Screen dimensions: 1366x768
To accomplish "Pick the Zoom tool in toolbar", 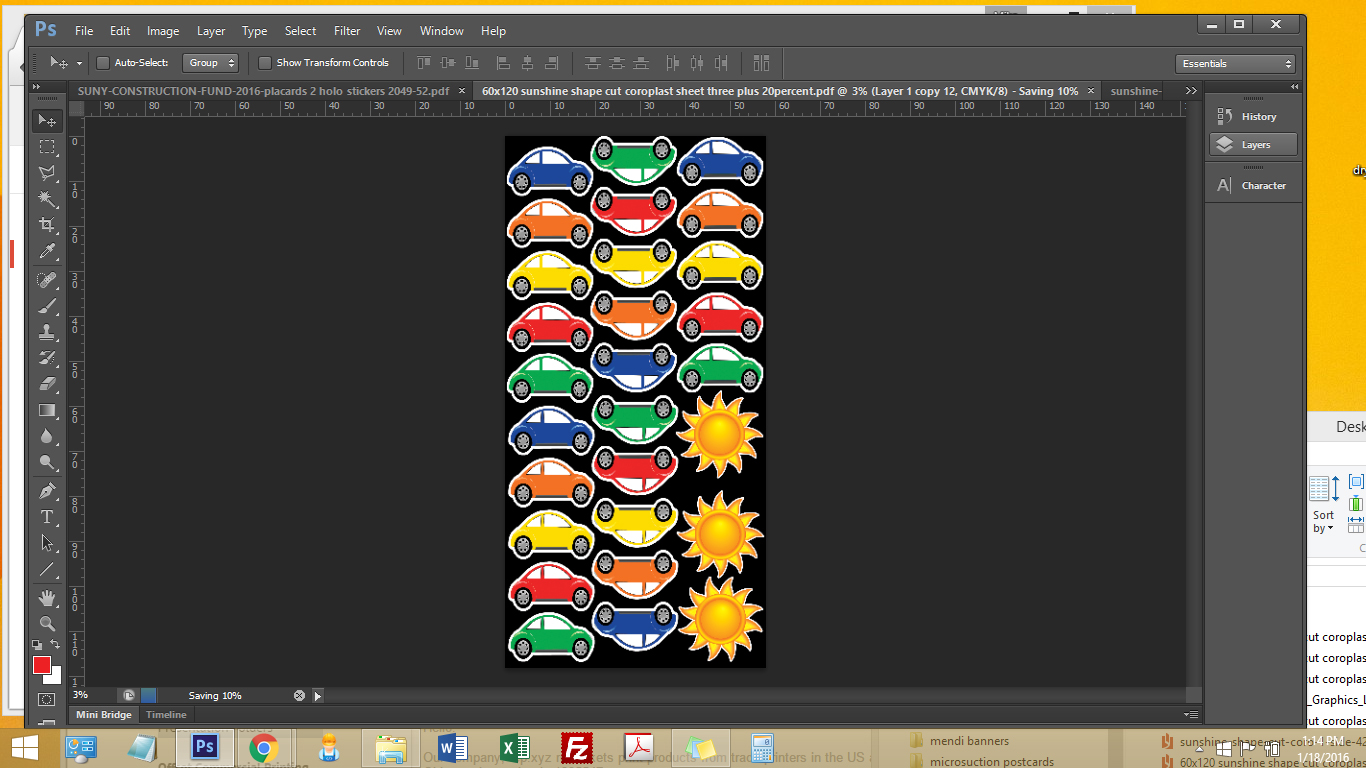I will (47, 623).
